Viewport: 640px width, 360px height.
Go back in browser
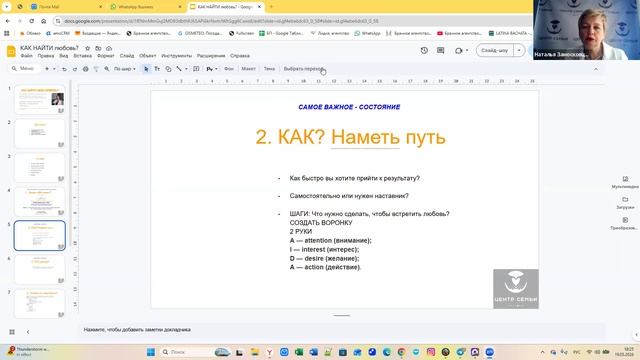point(8,21)
